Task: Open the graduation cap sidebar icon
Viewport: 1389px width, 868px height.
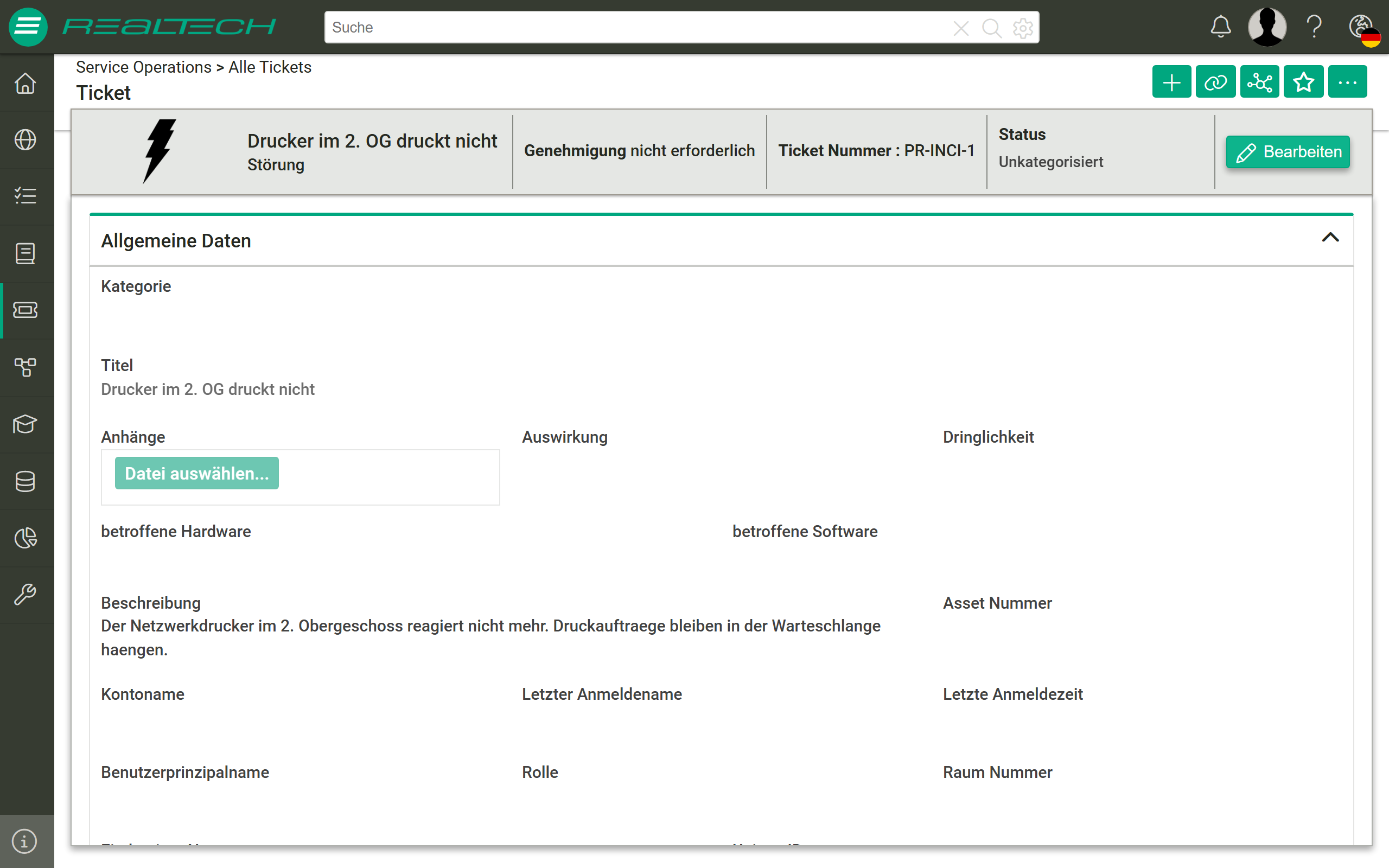Action: coord(26,424)
